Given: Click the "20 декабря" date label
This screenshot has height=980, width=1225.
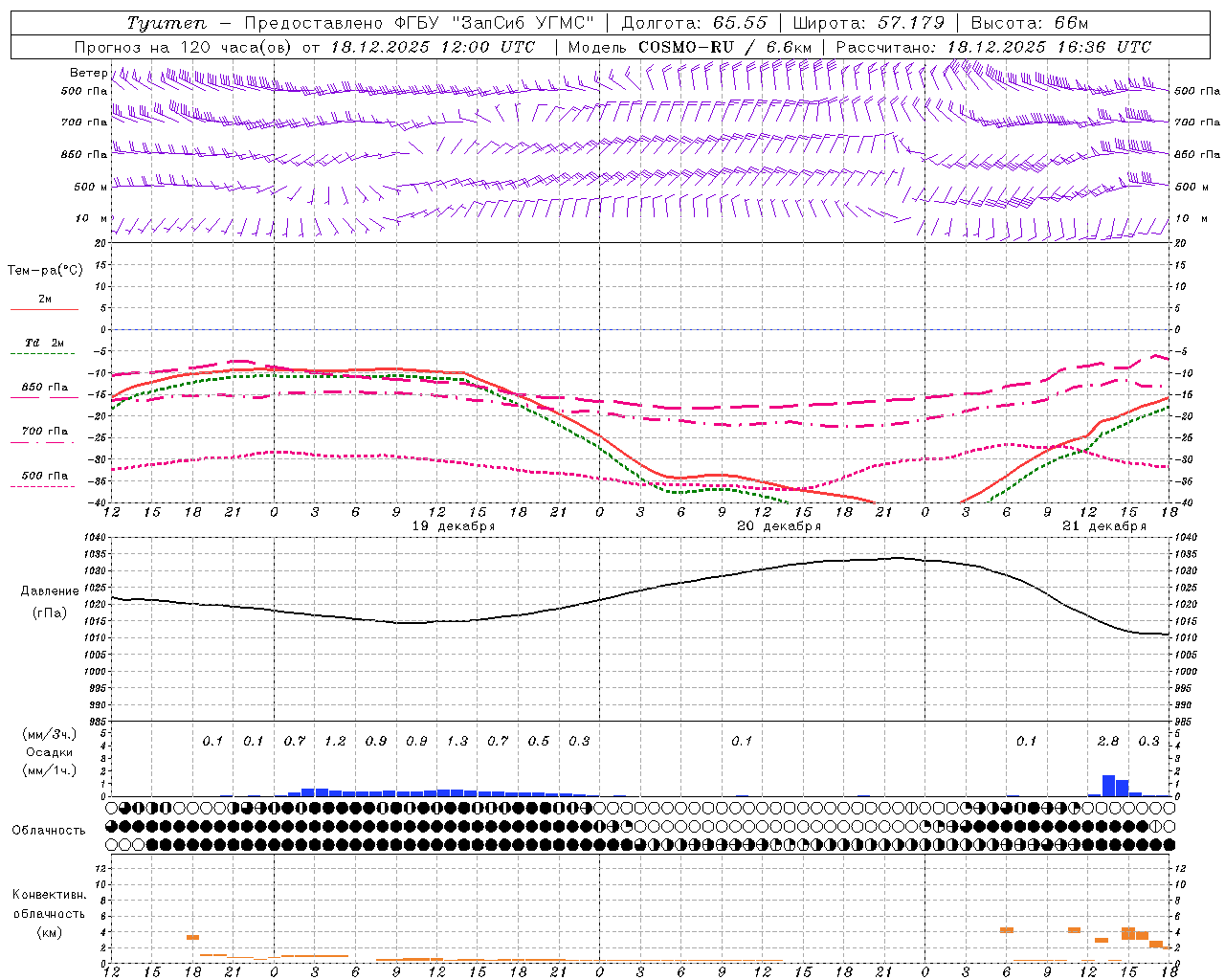Looking at the screenshot, I should tap(779, 526).
